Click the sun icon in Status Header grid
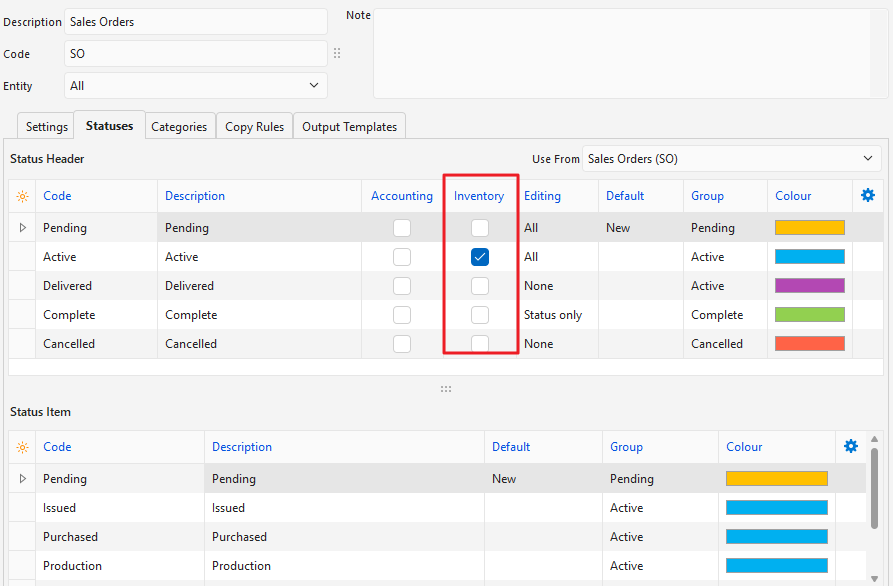The width and height of the screenshot is (893, 586). point(22,196)
